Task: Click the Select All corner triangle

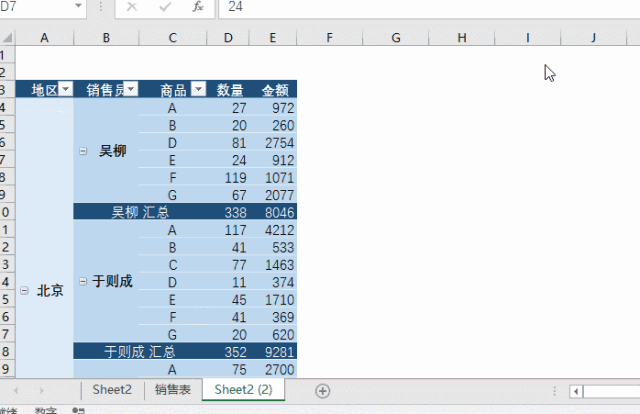Action: pyautogui.click(x=8, y=38)
